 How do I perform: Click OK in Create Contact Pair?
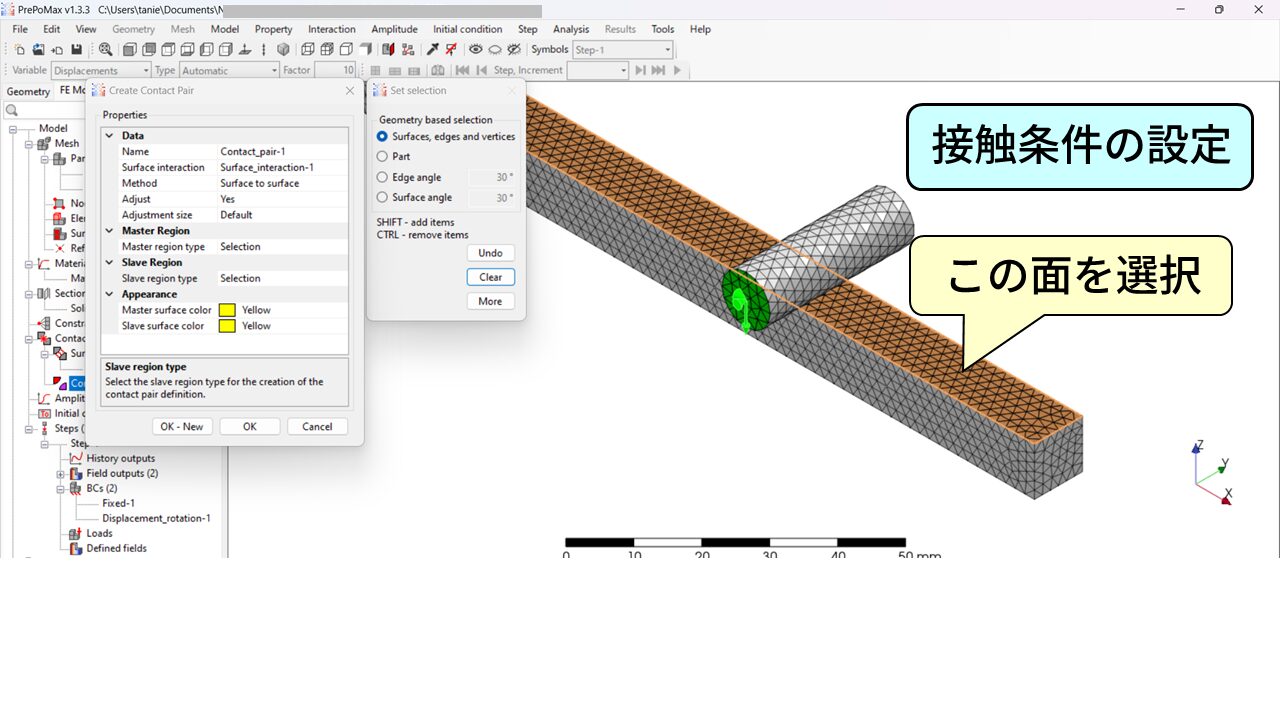250,427
